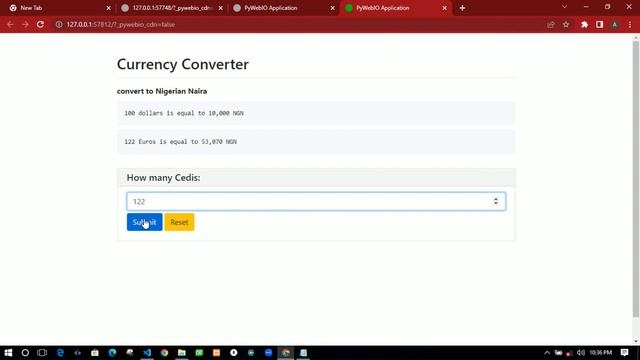640x360 pixels.
Task: Open Visual Studio Code in taskbar
Action: point(147,353)
